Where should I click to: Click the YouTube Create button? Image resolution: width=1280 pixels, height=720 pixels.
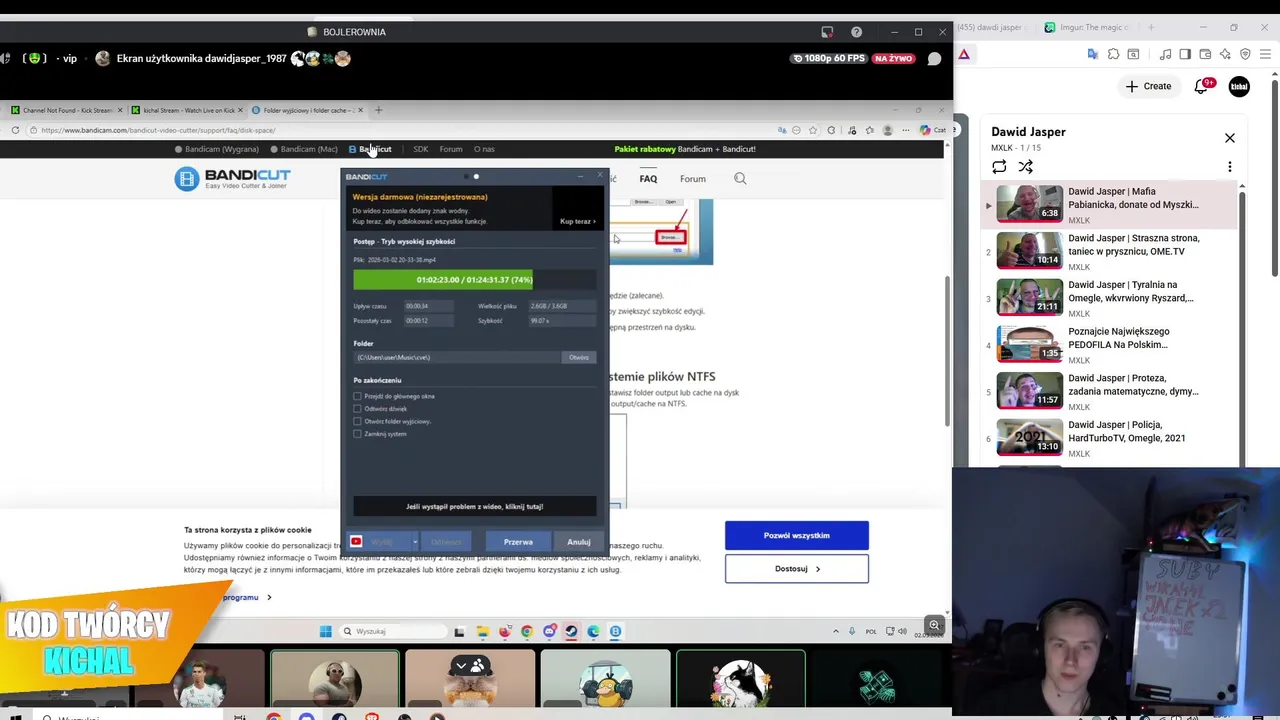pos(1148,86)
